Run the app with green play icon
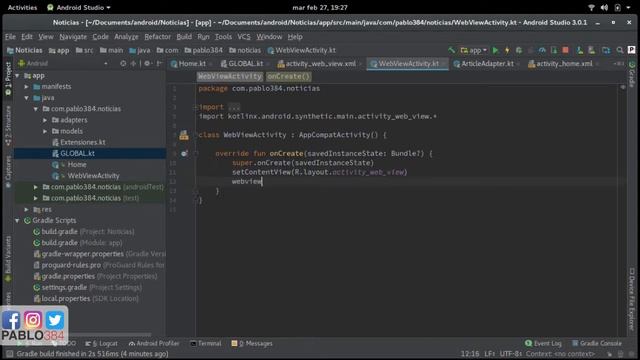Viewport: 640px width, 360px height. 495,50
